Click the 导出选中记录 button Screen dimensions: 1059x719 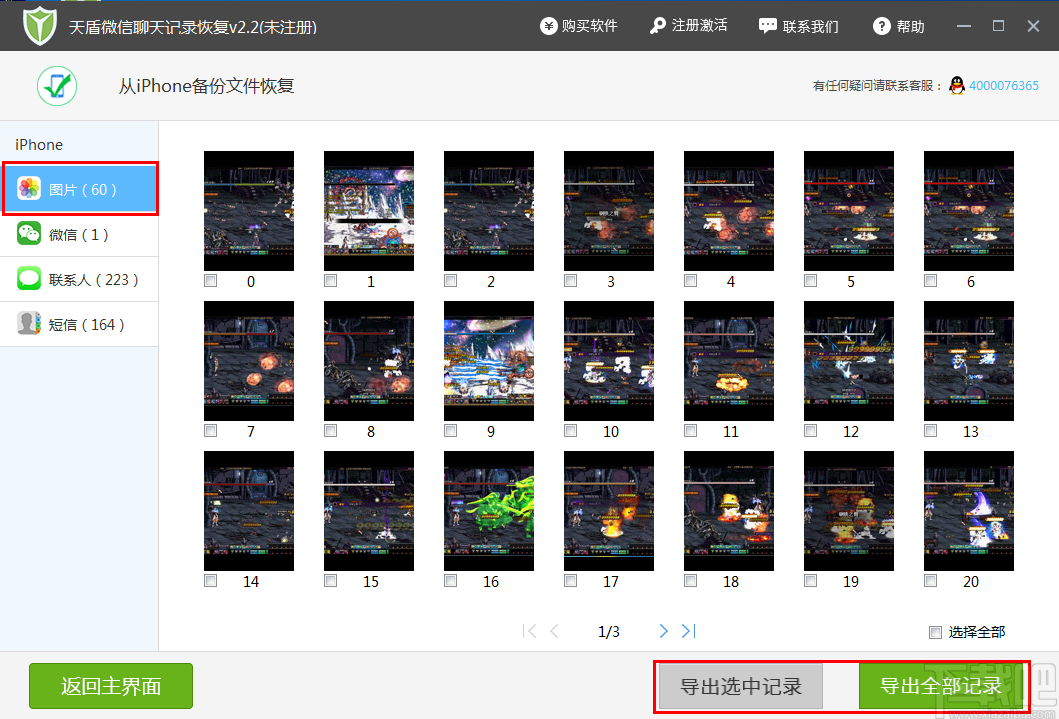(x=741, y=687)
